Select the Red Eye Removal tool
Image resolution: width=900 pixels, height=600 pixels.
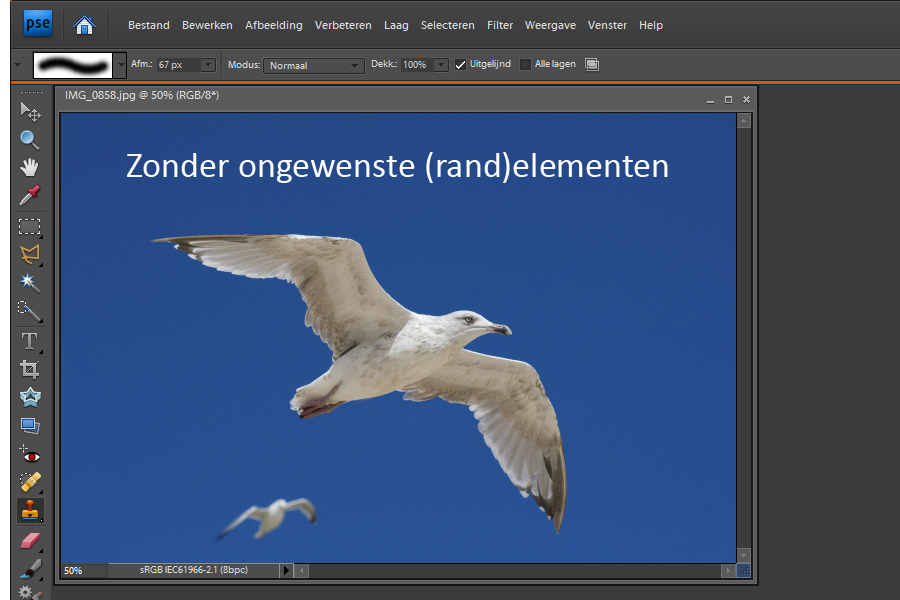30,454
